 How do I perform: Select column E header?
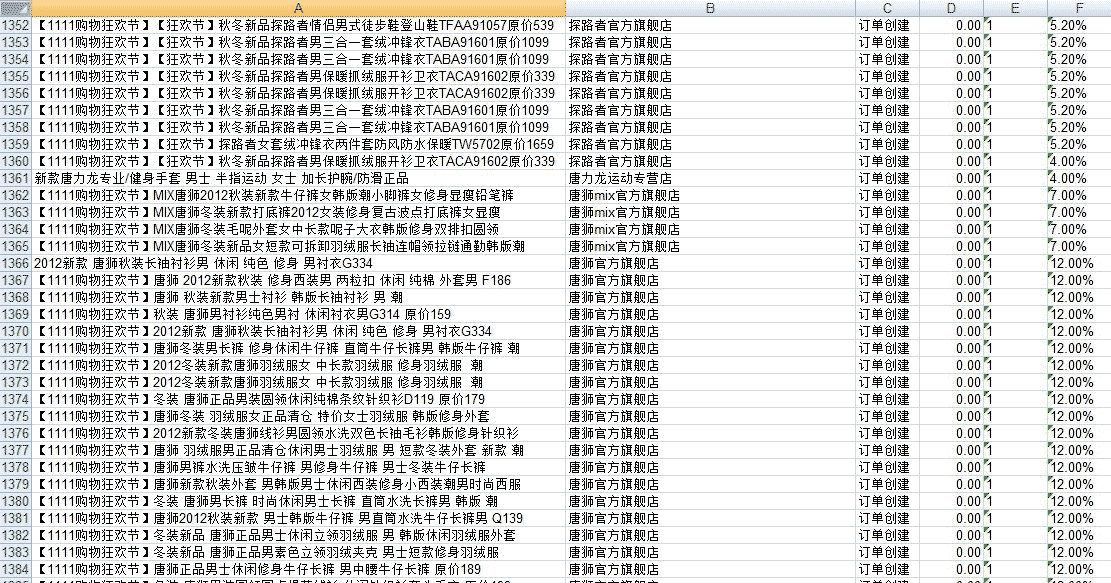(1015, 8)
